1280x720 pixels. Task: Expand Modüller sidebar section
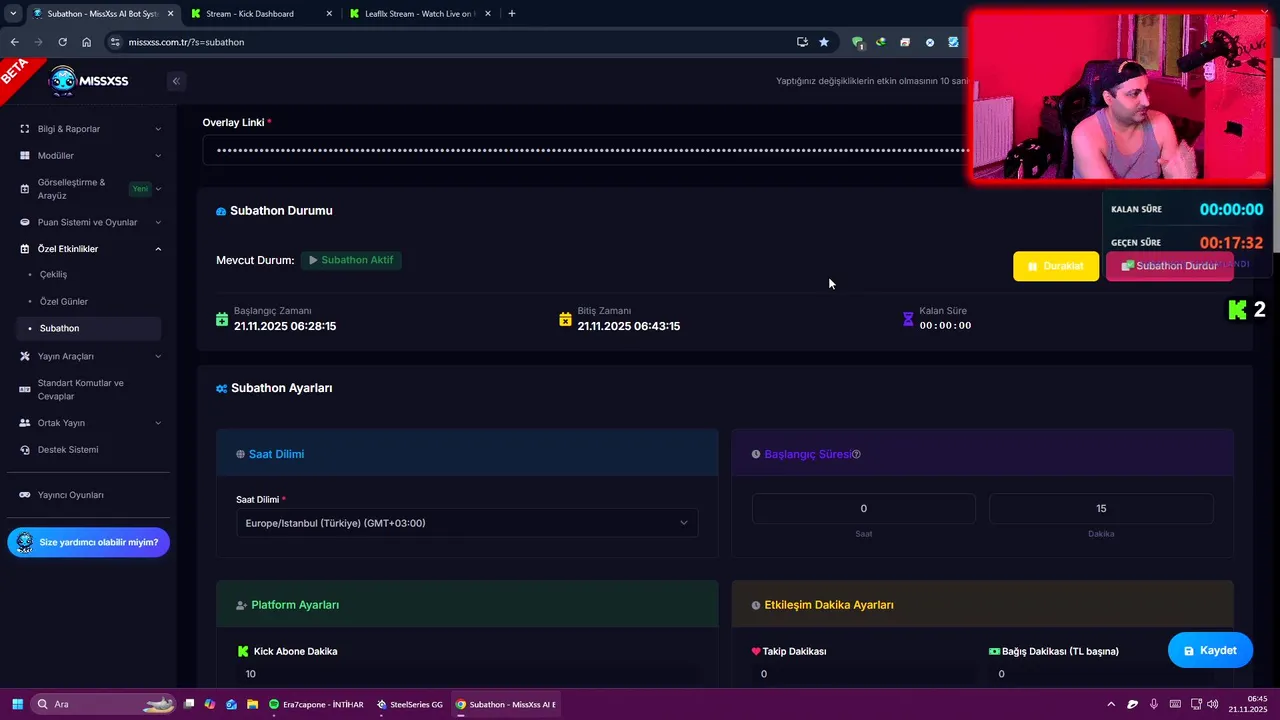pos(89,156)
